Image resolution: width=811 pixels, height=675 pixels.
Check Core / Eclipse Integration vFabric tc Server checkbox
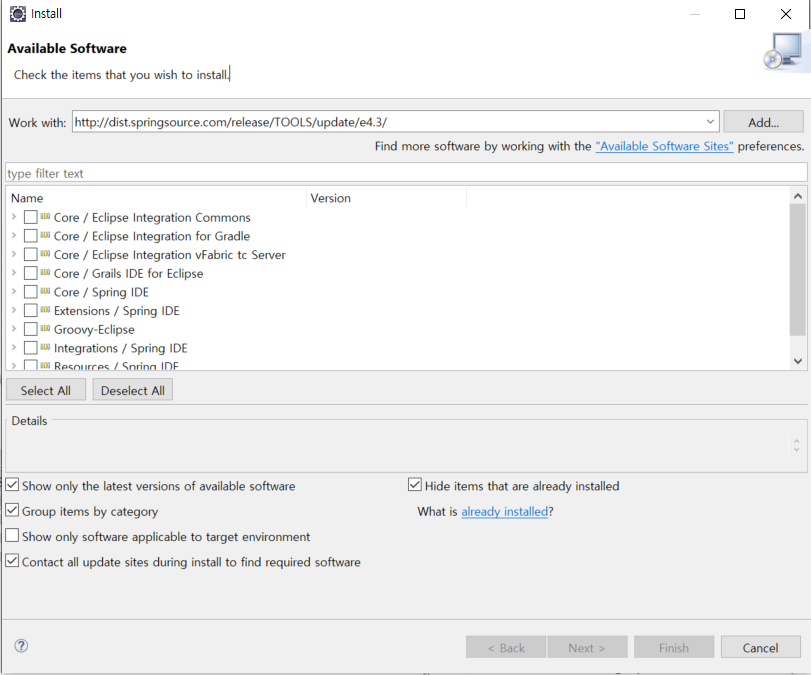point(31,254)
